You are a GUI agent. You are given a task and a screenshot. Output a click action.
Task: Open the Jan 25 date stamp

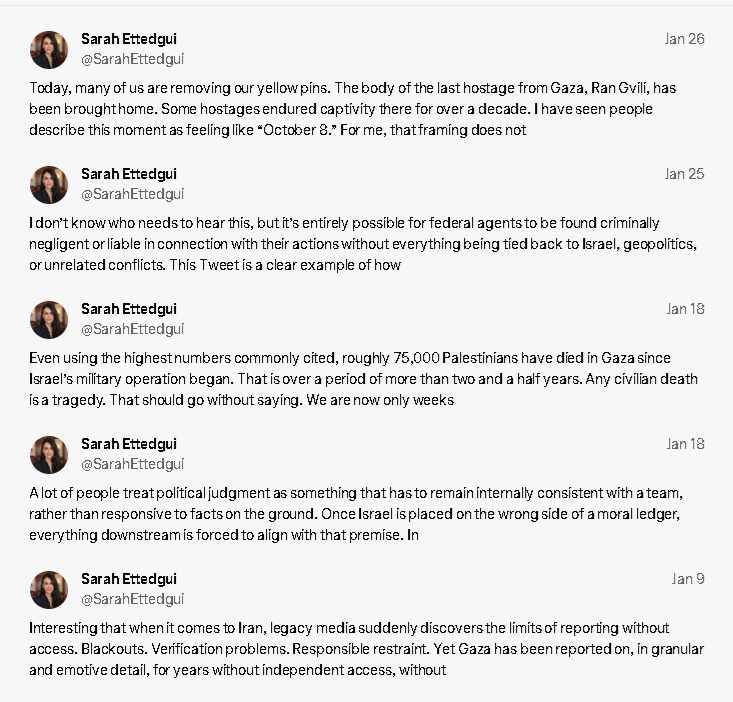click(684, 174)
